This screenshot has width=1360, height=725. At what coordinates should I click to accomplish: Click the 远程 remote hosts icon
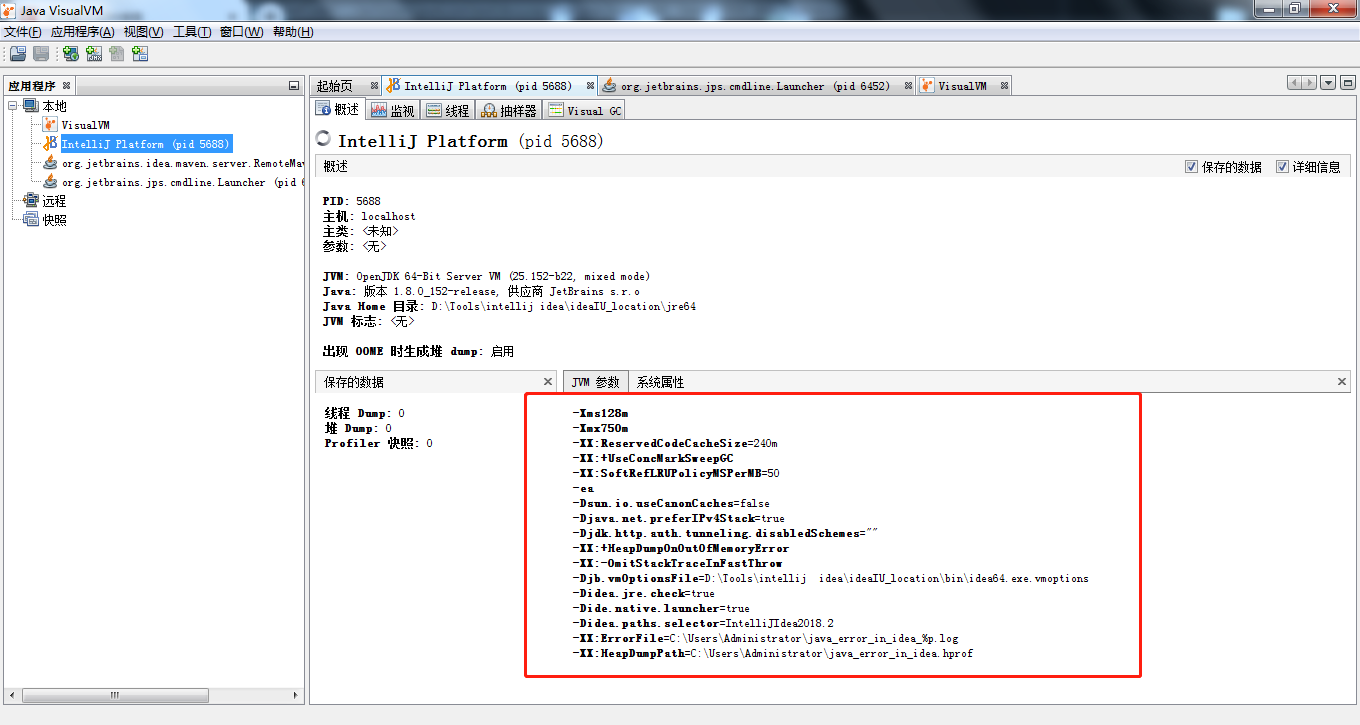(x=30, y=201)
